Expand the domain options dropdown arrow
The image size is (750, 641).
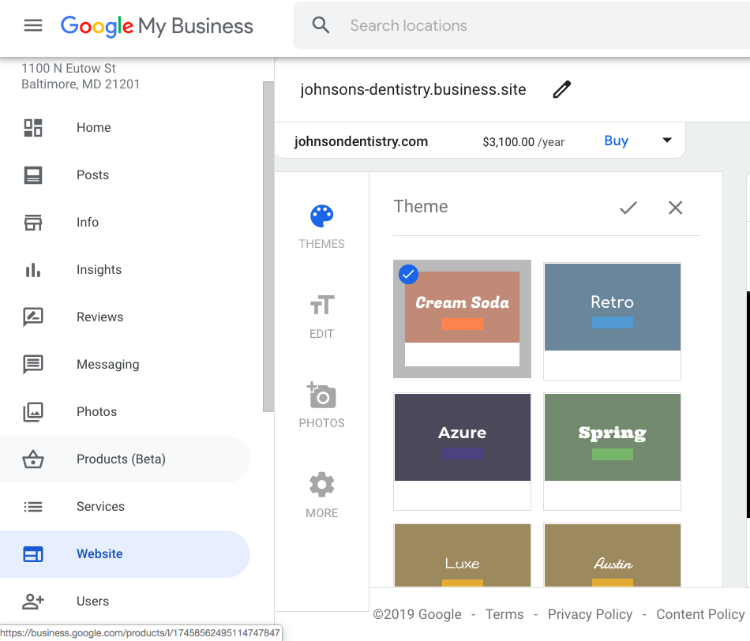(667, 140)
